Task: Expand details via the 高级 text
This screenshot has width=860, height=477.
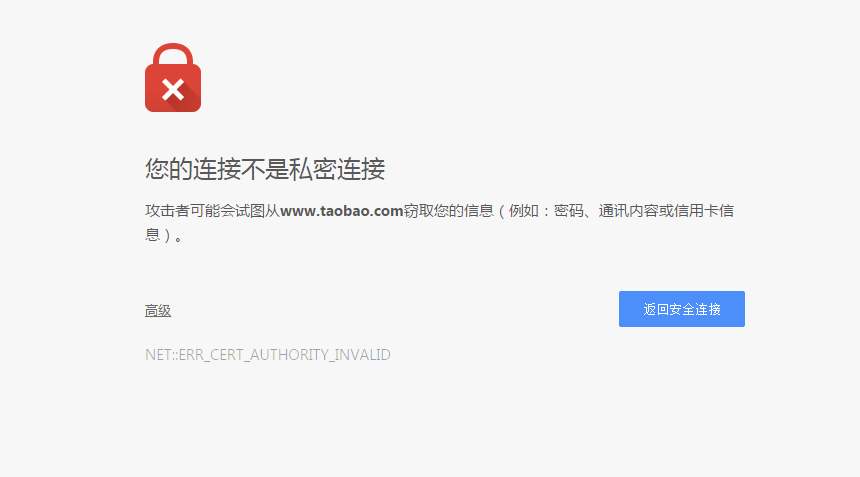Action: (158, 311)
